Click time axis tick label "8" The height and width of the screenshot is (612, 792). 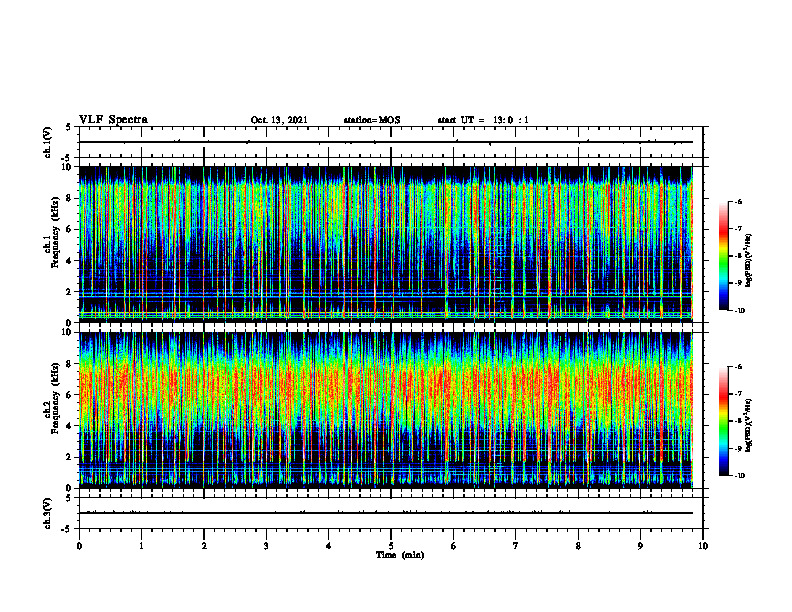click(578, 546)
